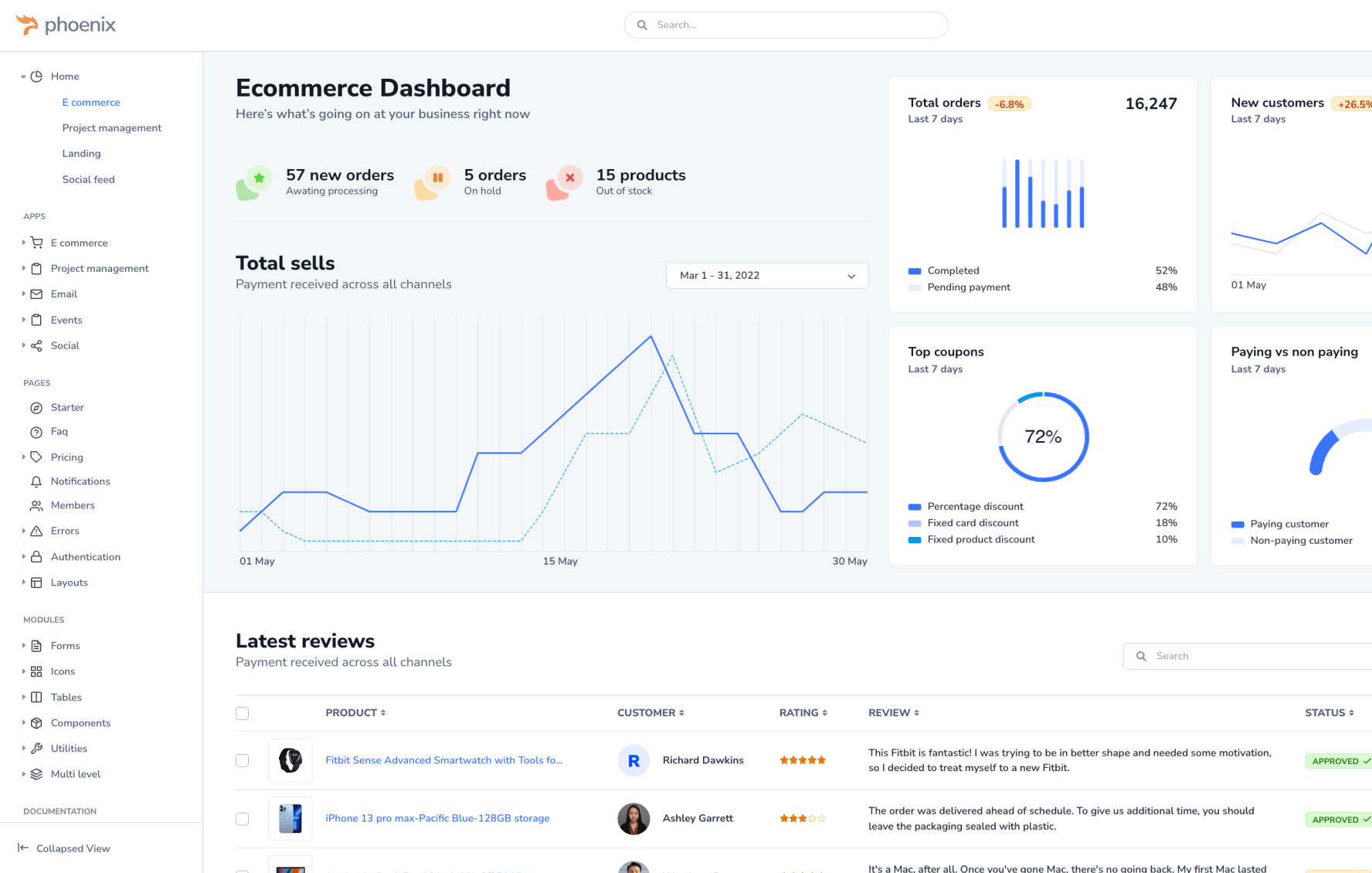Screen dimensions: 1372x873
Task: Click the Authentication lock icon
Action: tap(36, 557)
